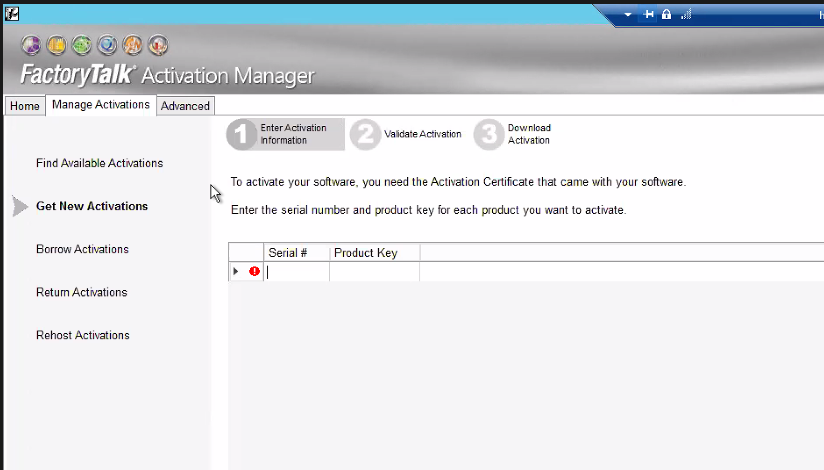
Task: Go to Borrow Activations
Action: [82, 249]
